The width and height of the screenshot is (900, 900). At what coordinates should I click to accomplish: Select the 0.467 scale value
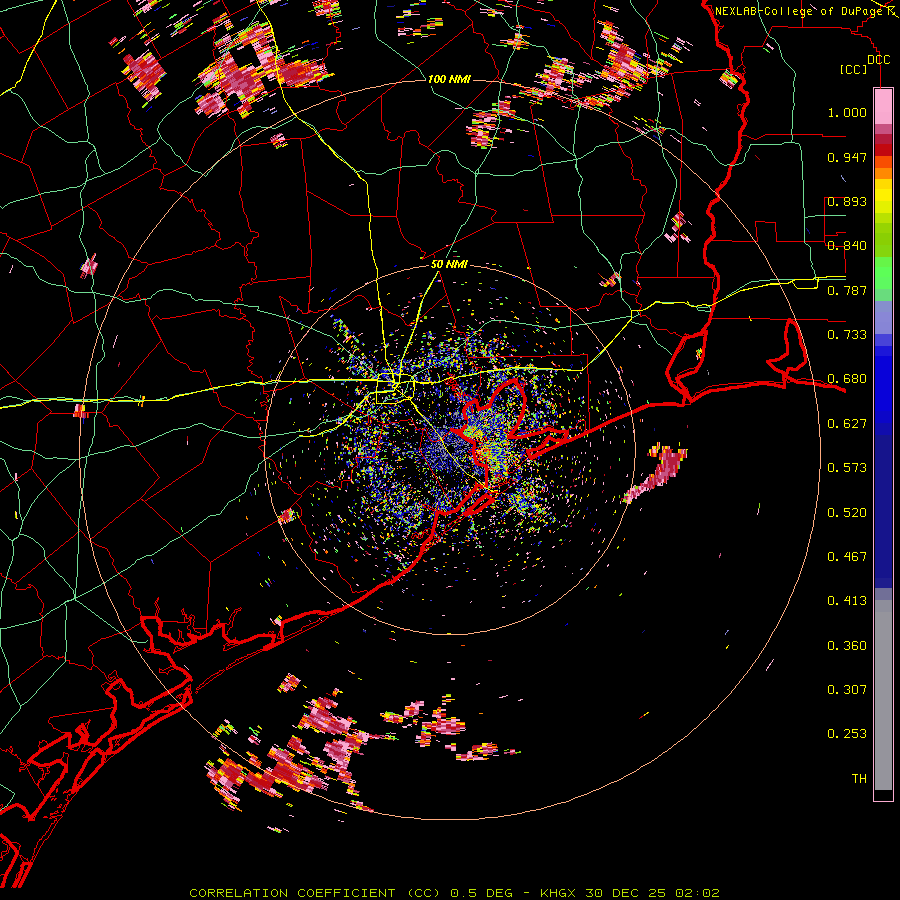[x=847, y=557]
